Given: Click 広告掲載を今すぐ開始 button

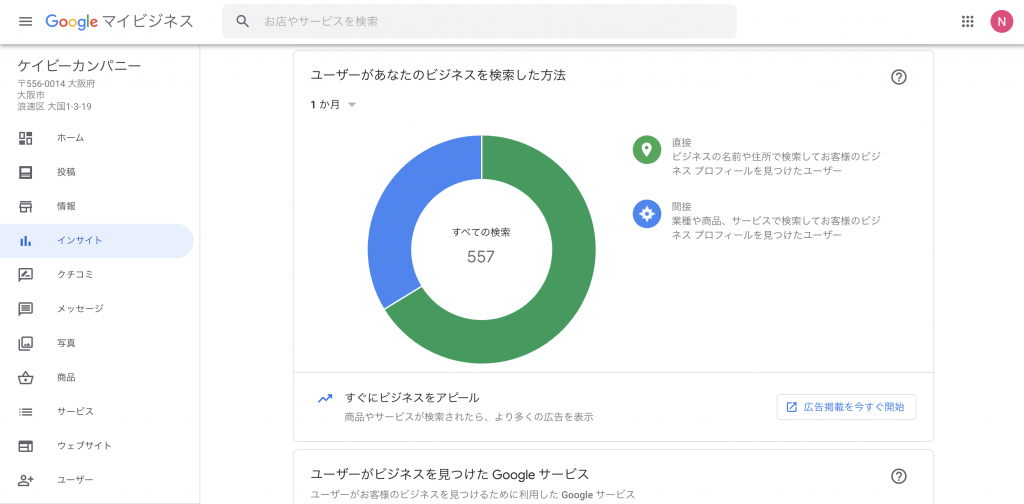Looking at the screenshot, I should (x=846, y=407).
